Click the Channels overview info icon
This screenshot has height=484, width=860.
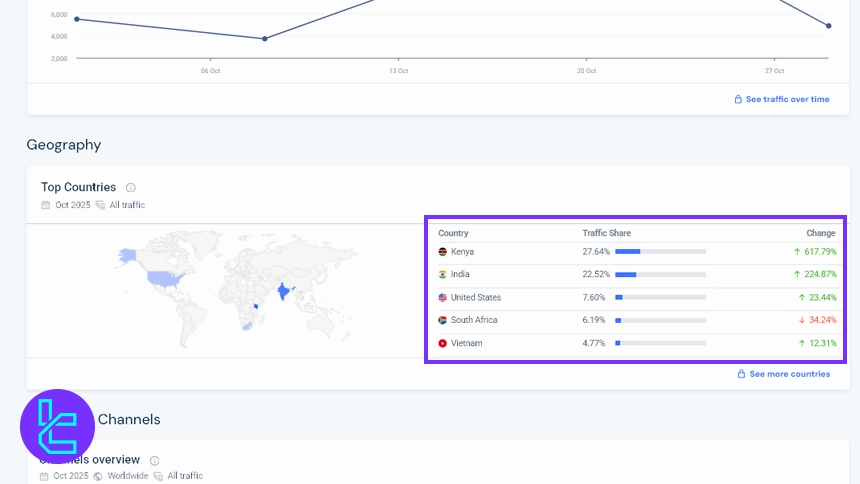(155, 461)
